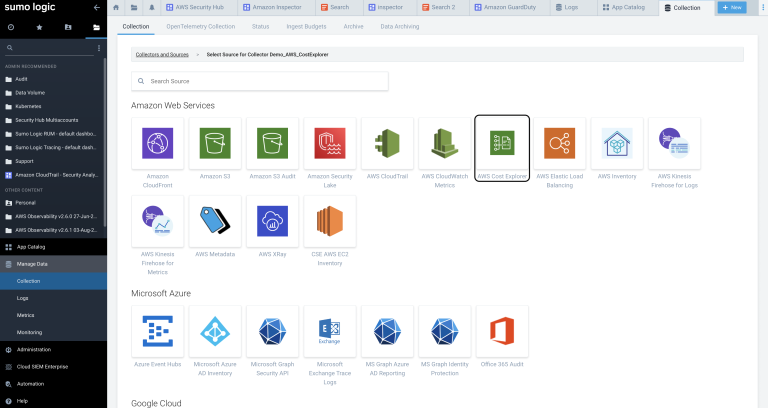Screen dimensions: 768x408
Task: Focus the Search Source input field
Action: click(260, 81)
